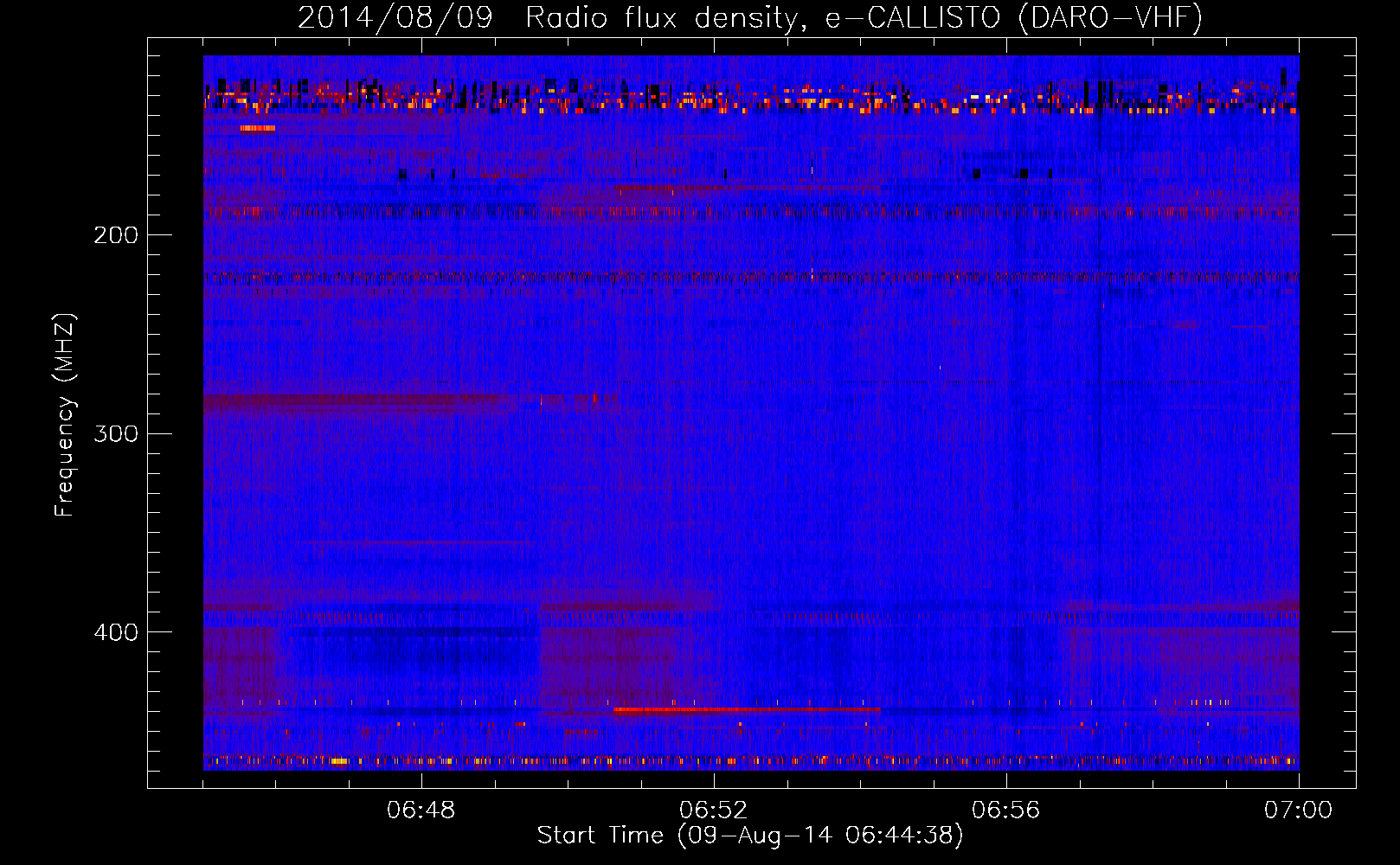1400x865 pixels.
Task: Click the '06:52' time tick label
Action: click(714, 811)
